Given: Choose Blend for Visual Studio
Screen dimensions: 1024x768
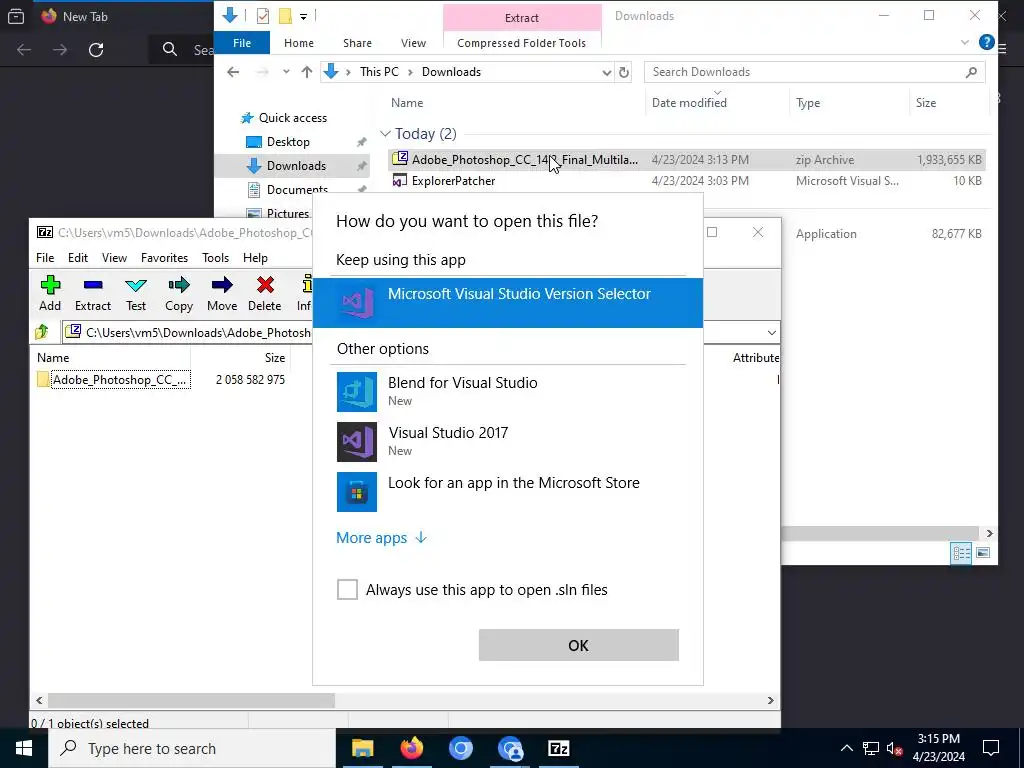Looking at the screenshot, I should pos(508,392).
